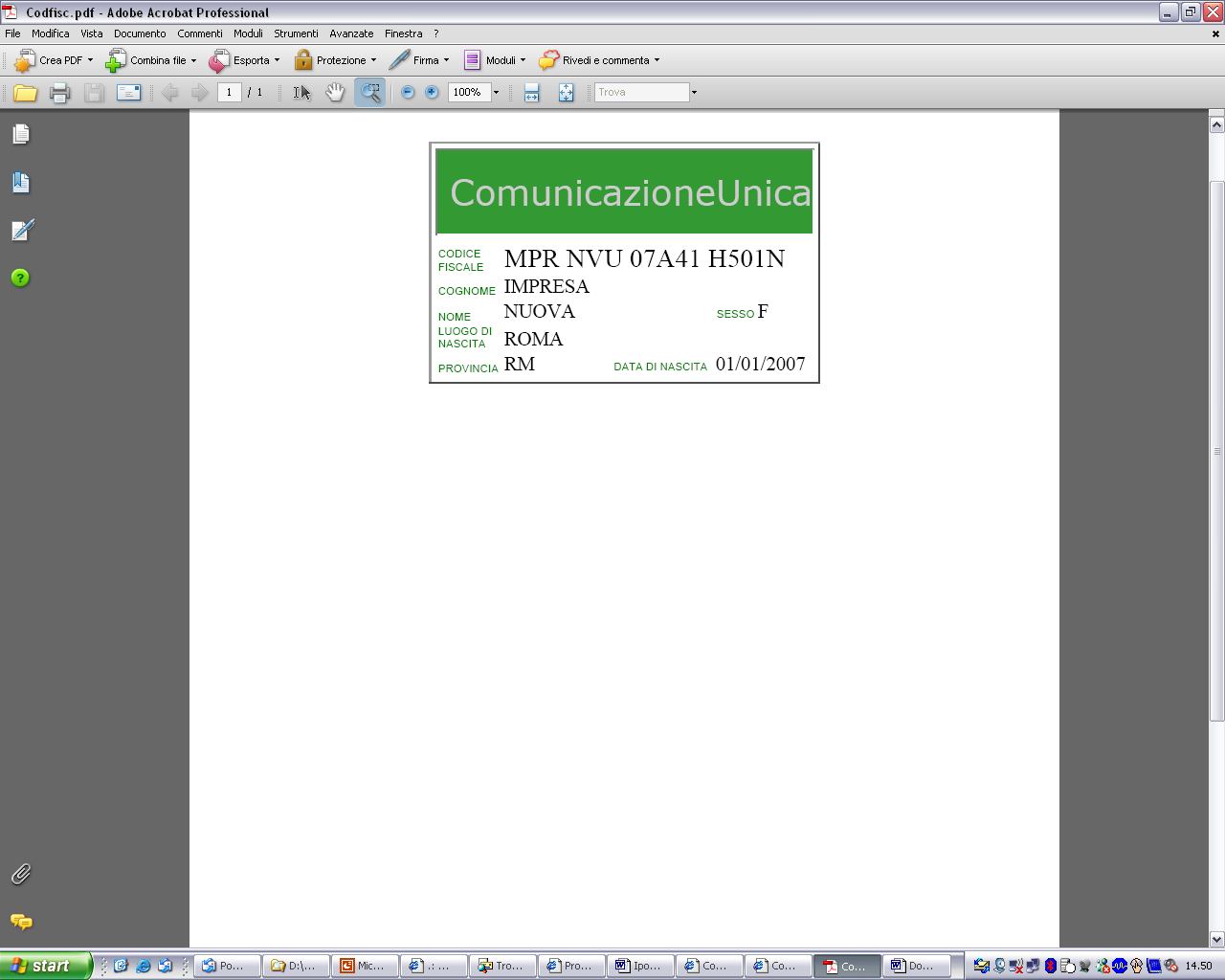Click the ComunicazioneUnica green header
The height and width of the screenshot is (980, 1225).
coord(625,191)
